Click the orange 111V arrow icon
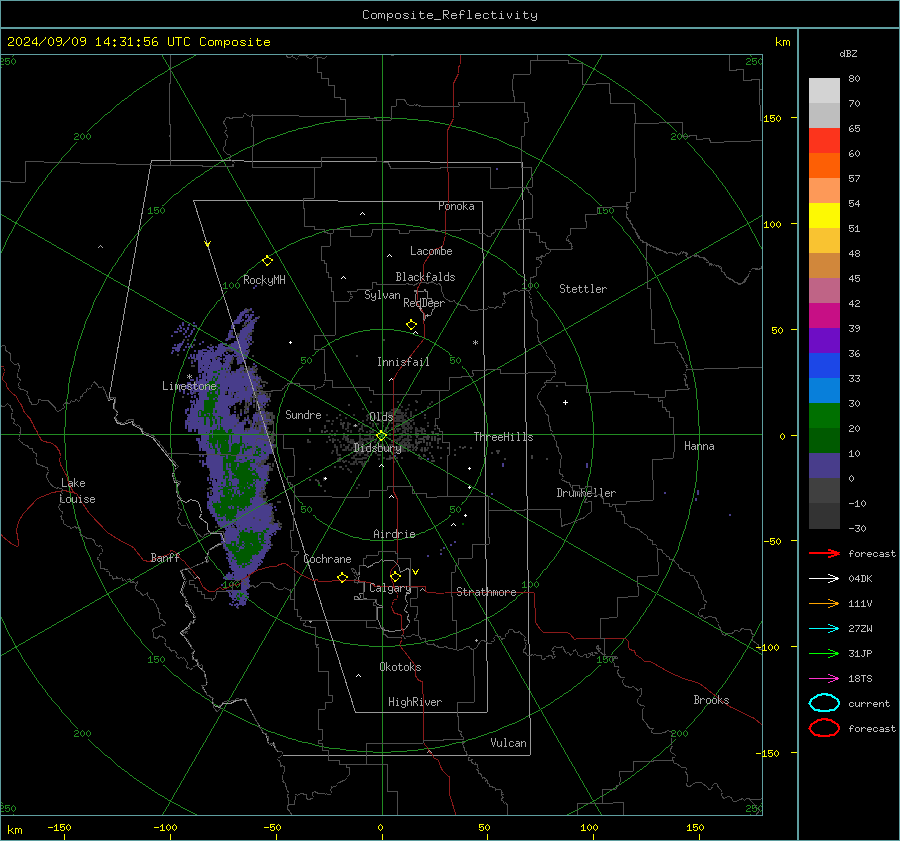The height and width of the screenshot is (841, 900). (x=824, y=603)
